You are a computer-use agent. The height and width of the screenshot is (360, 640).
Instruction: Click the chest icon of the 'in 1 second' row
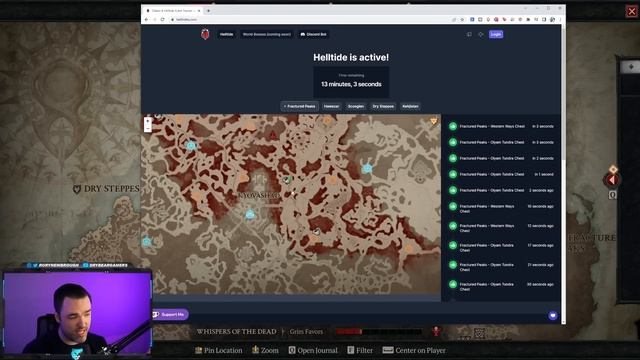pyautogui.click(x=453, y=174)
